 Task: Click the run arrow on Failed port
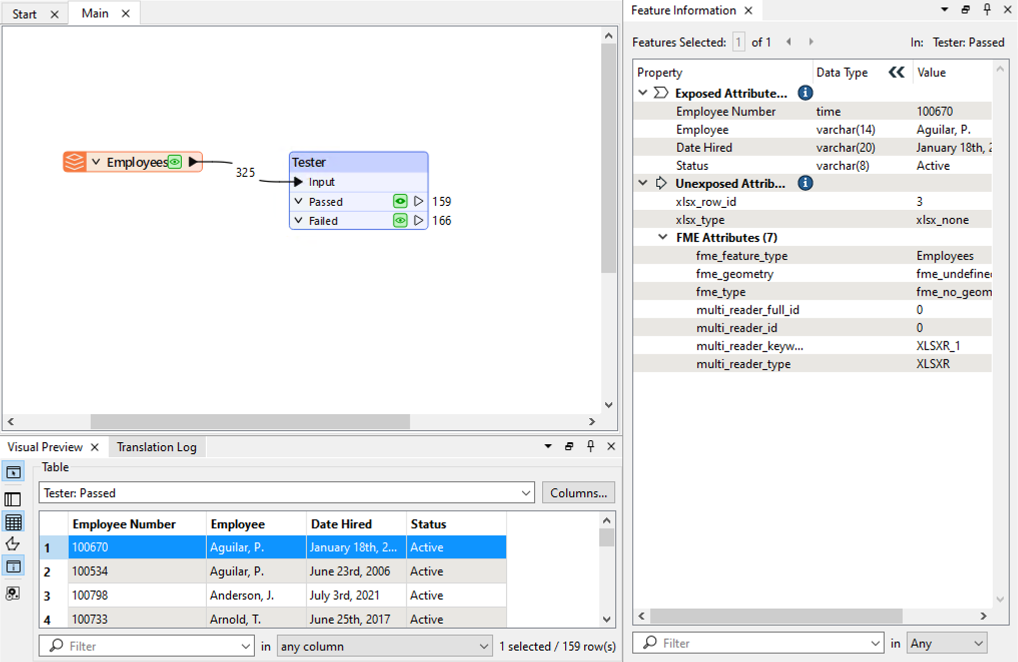419,220
